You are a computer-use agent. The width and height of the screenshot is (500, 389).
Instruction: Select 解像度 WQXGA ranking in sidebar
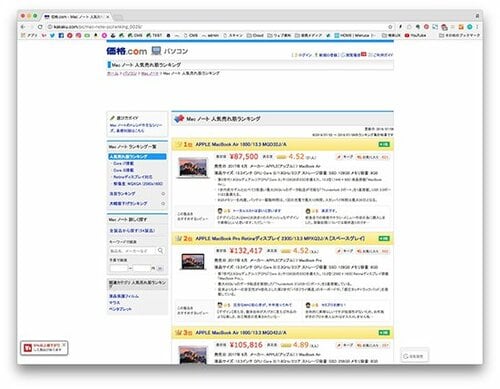tap(138, 184)
